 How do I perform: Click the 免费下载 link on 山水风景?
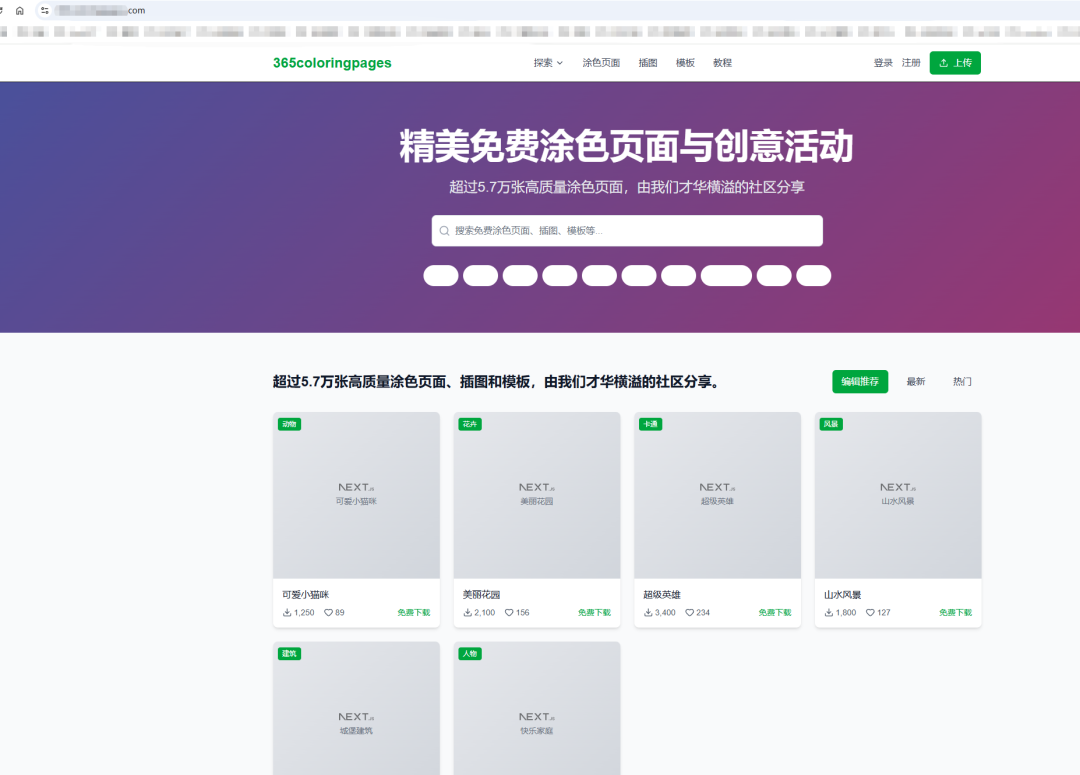(x=953, y=611)
